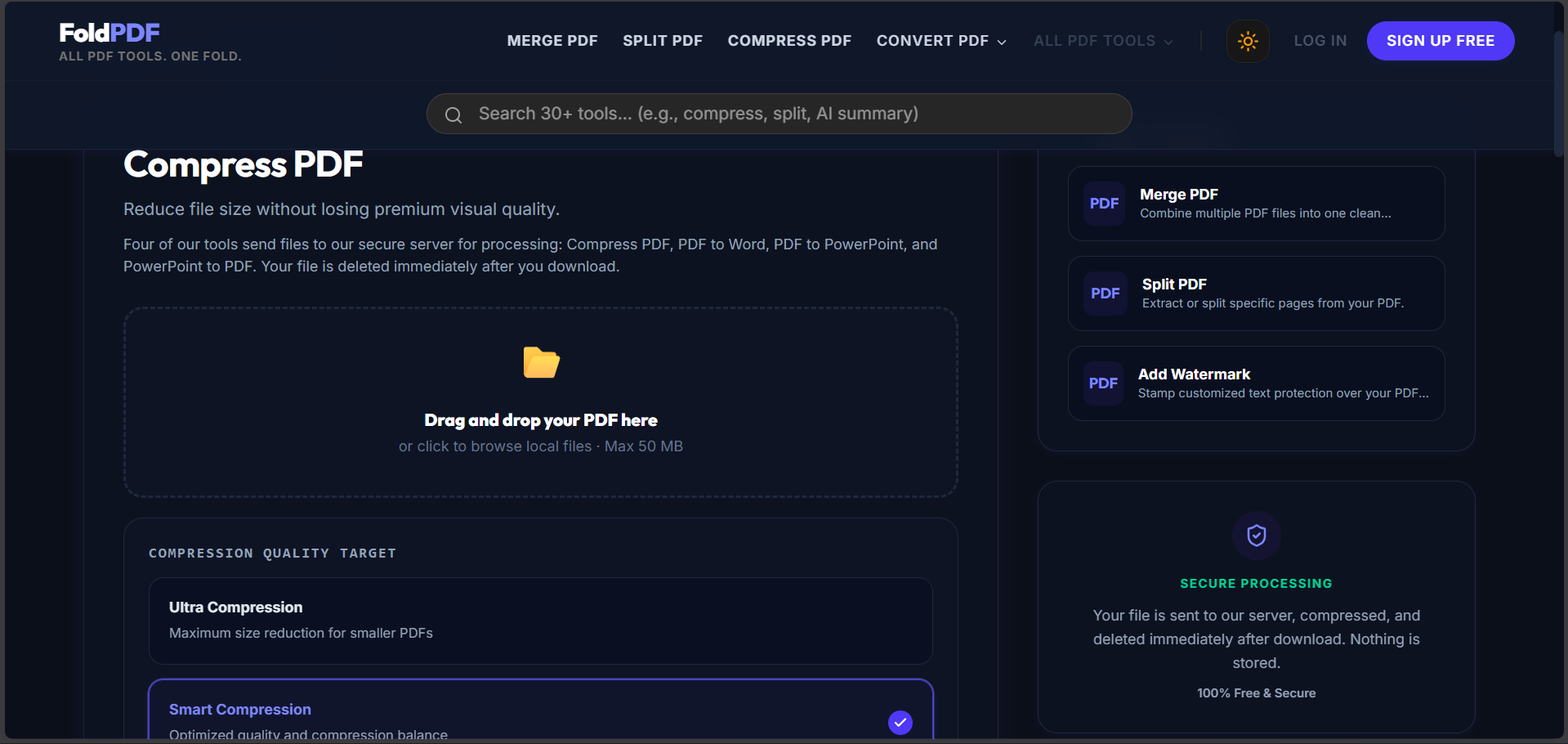1568x744 pixels.
Task: Open the Add Watermark sidebar card
Action: [1256, 383]
